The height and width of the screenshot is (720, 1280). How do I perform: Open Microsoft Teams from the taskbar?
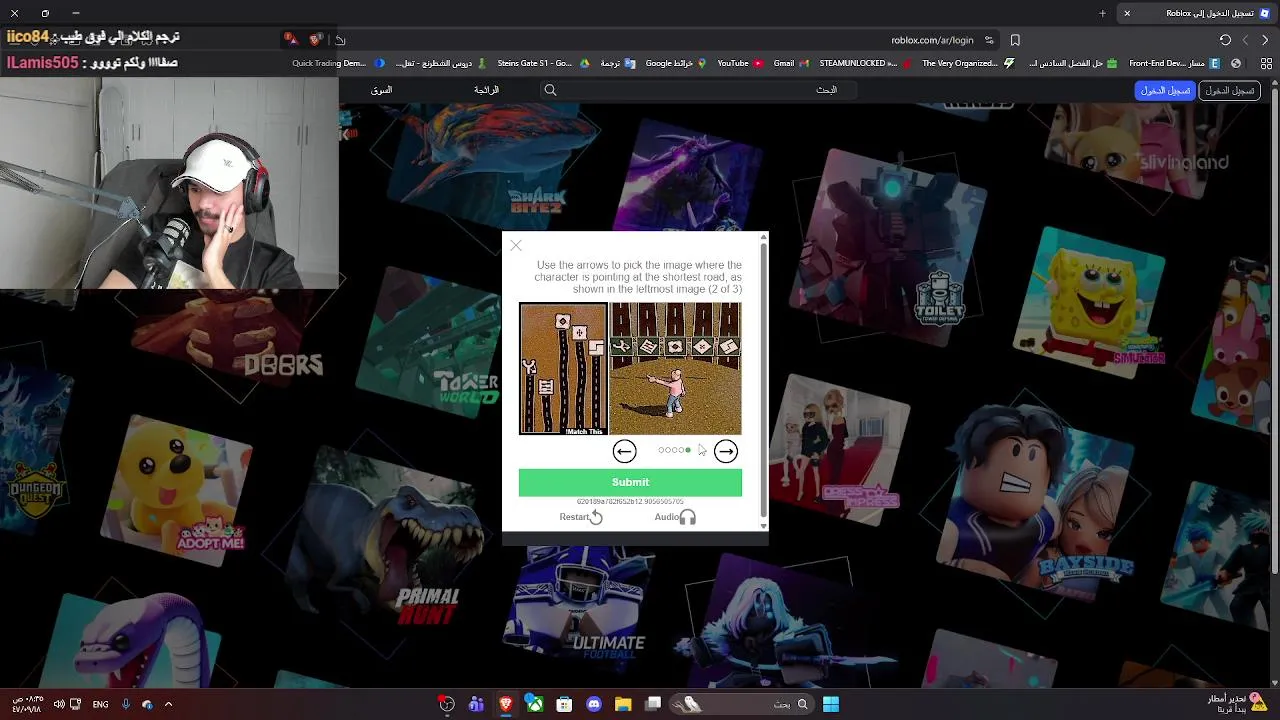[x=476, y=704]
